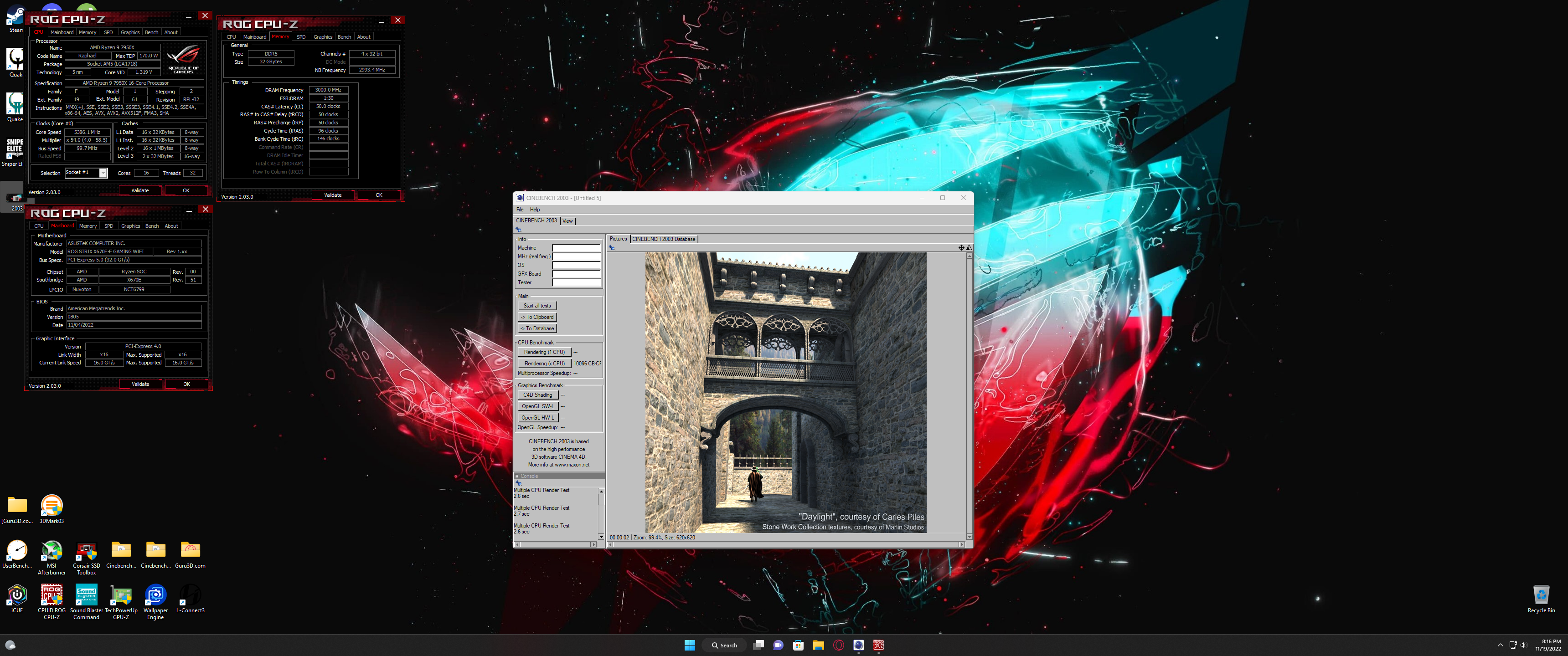Open the L-Connect3 desktop shortcut
Image resolution: width=1568 pixels, height=656 pixels.
191,598
